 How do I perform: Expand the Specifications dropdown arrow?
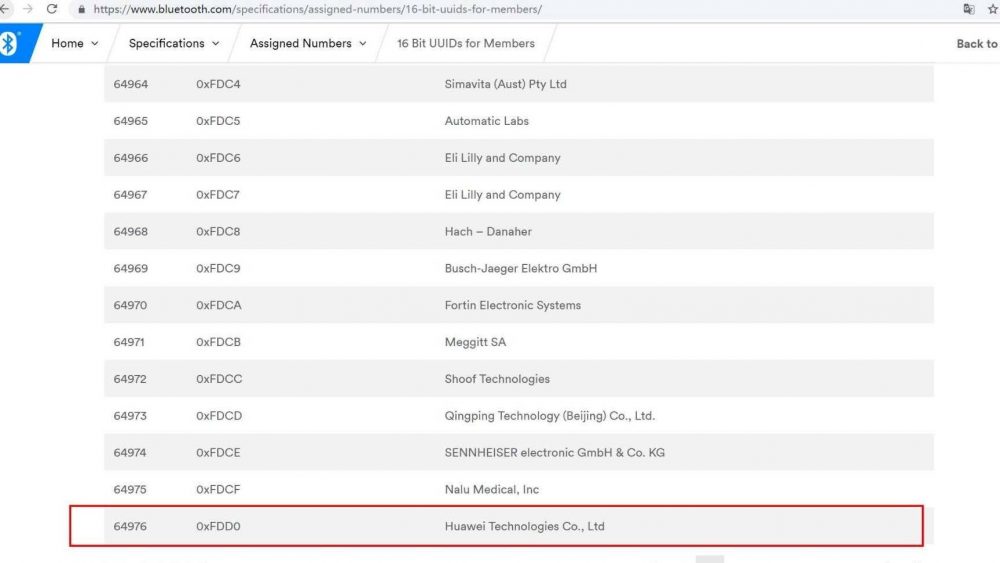point(215,44)
